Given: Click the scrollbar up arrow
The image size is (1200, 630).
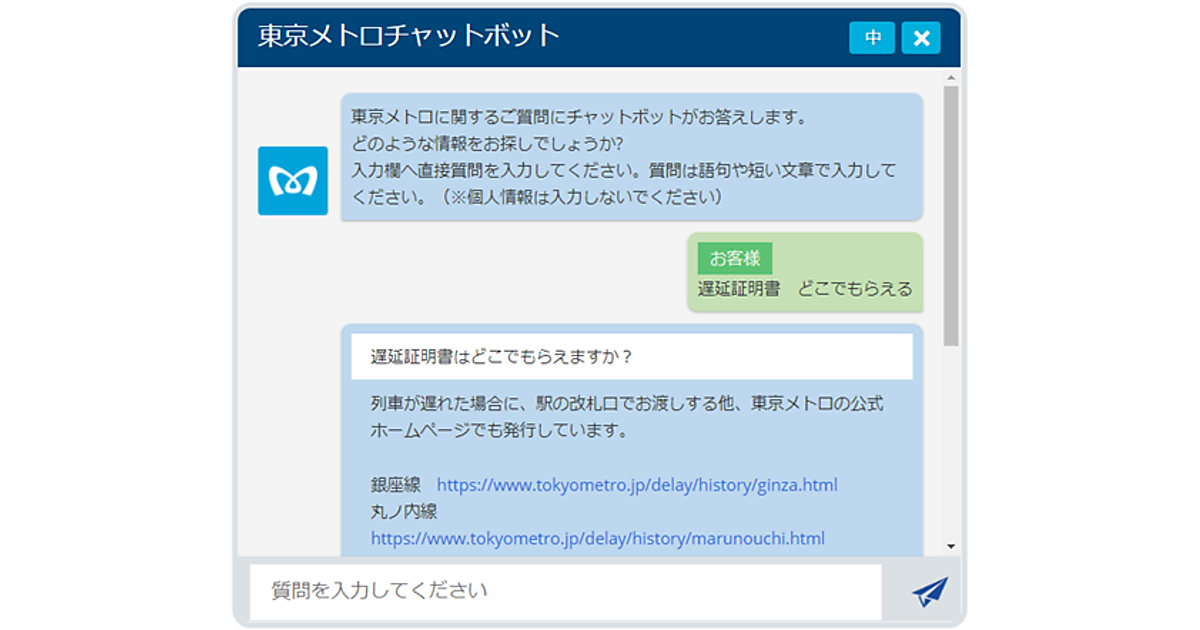Looking at the screenshot, I should pyautogui.click(x=951, y=77).
